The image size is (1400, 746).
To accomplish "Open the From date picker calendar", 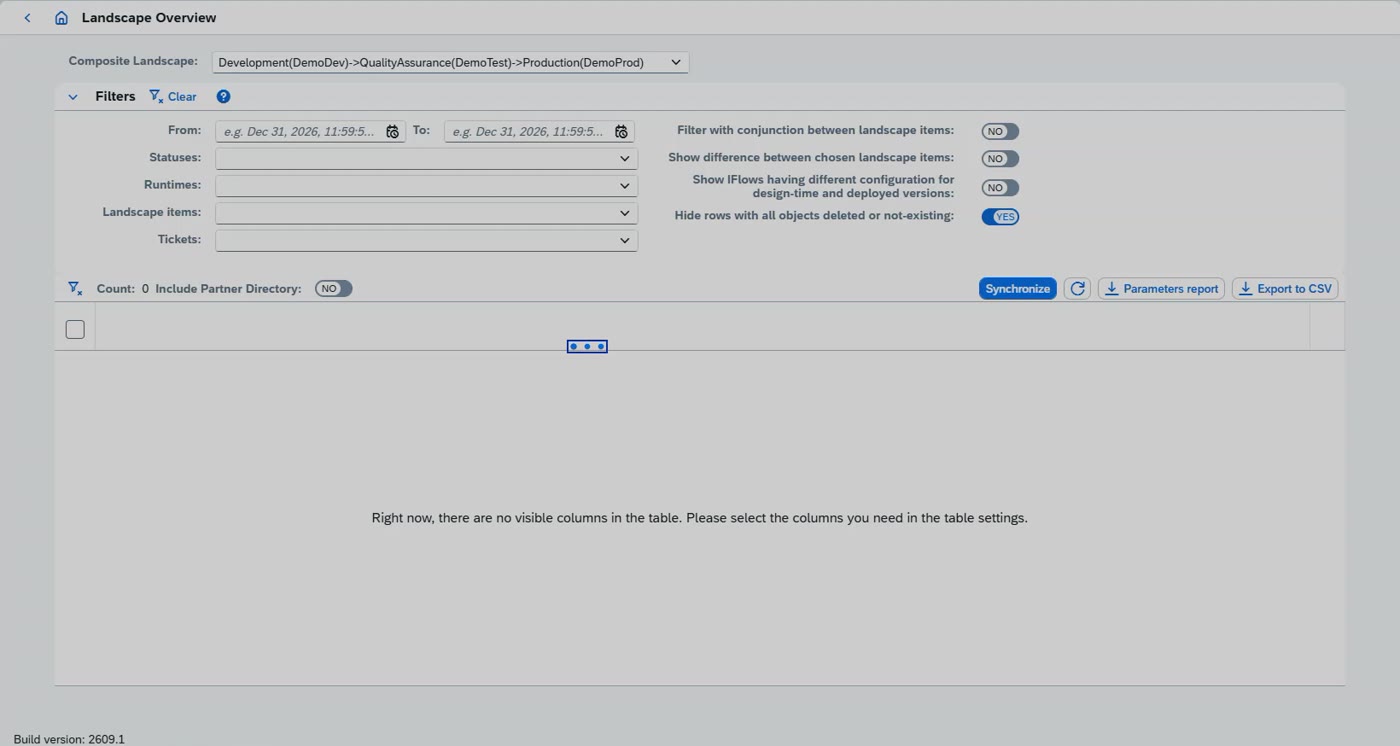I will click(x=393, y=132).
